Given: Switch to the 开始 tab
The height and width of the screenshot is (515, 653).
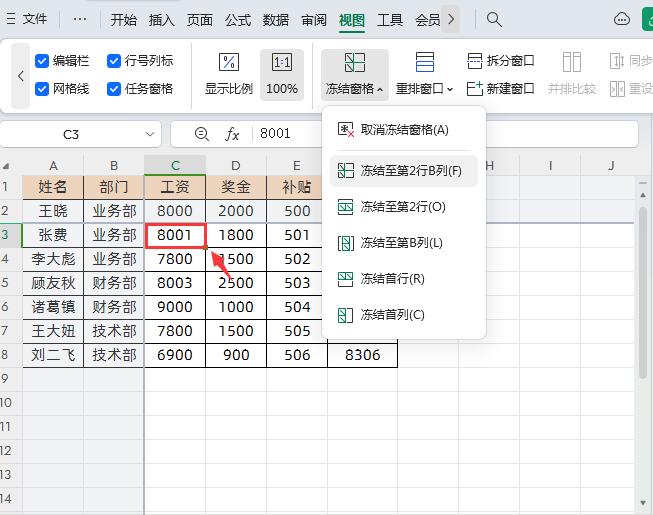Looking at the screenshot, I should click(x=124, y=20).
